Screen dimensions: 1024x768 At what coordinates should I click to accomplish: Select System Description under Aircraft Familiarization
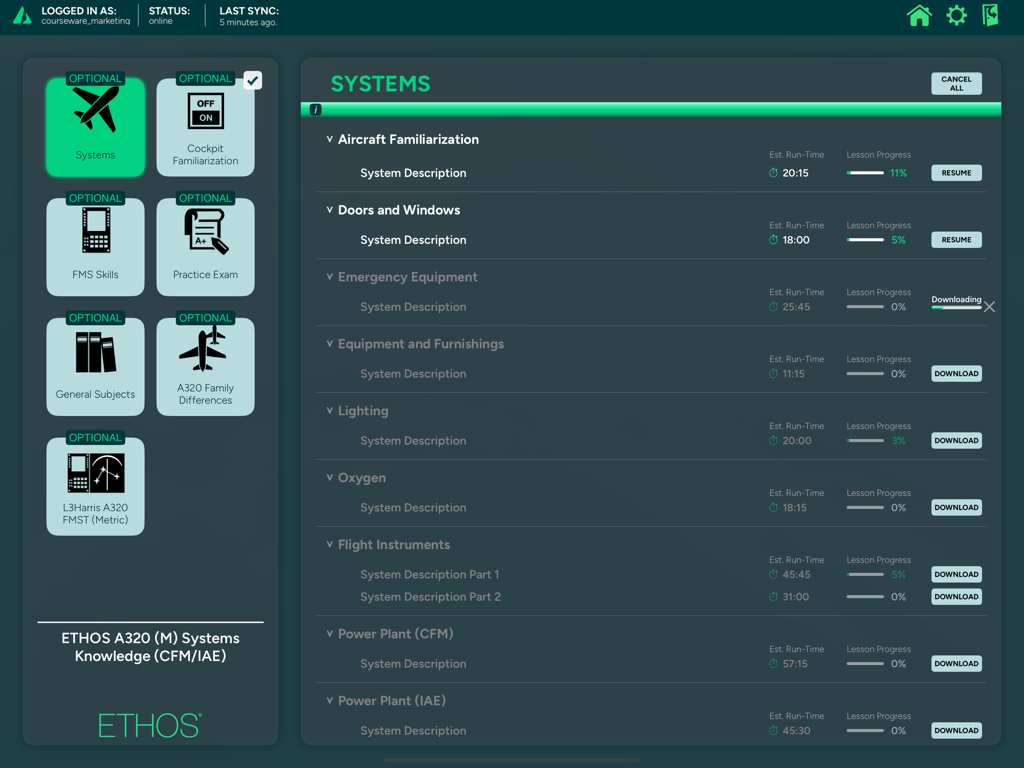tap(413, 173)
